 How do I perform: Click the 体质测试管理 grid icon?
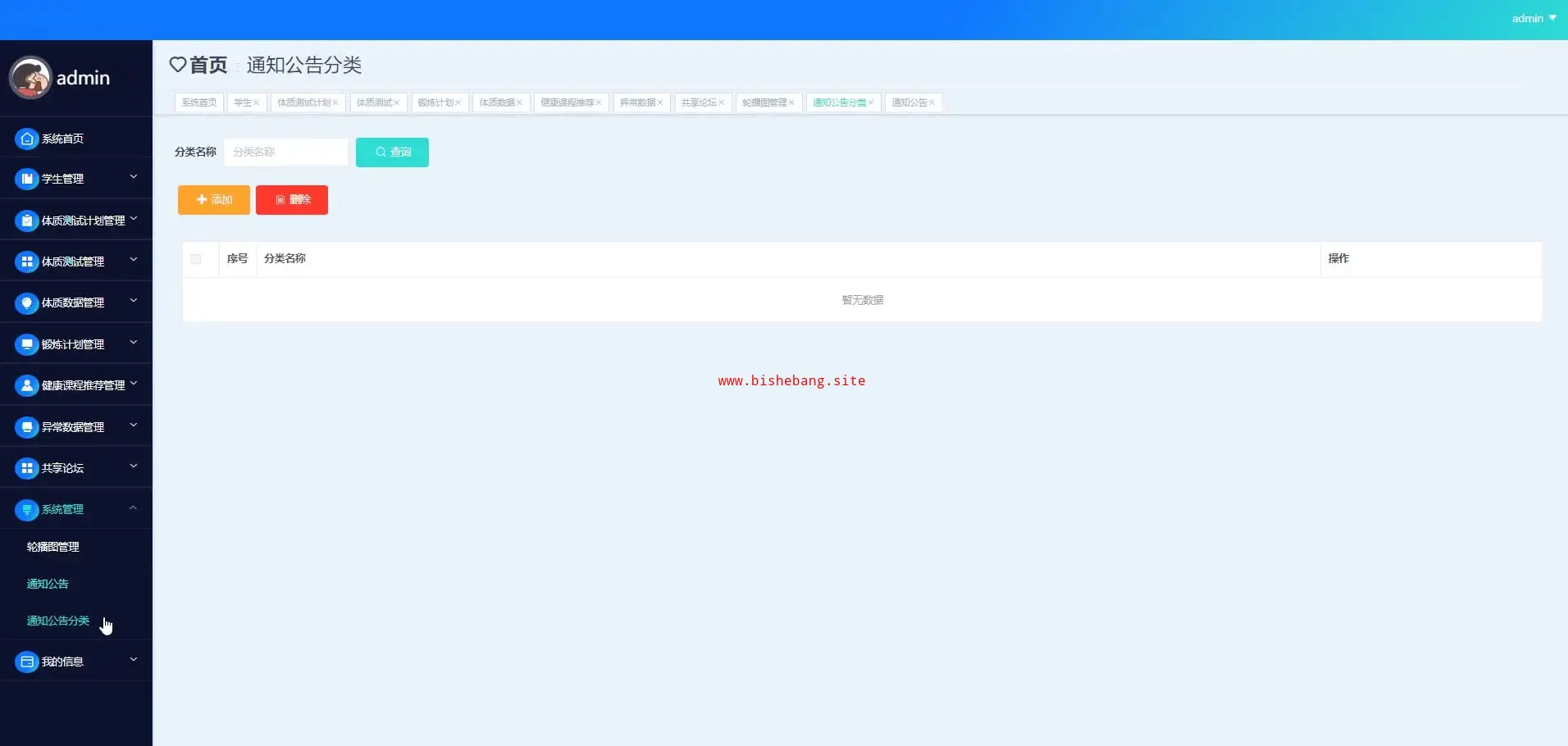(27, 262)
